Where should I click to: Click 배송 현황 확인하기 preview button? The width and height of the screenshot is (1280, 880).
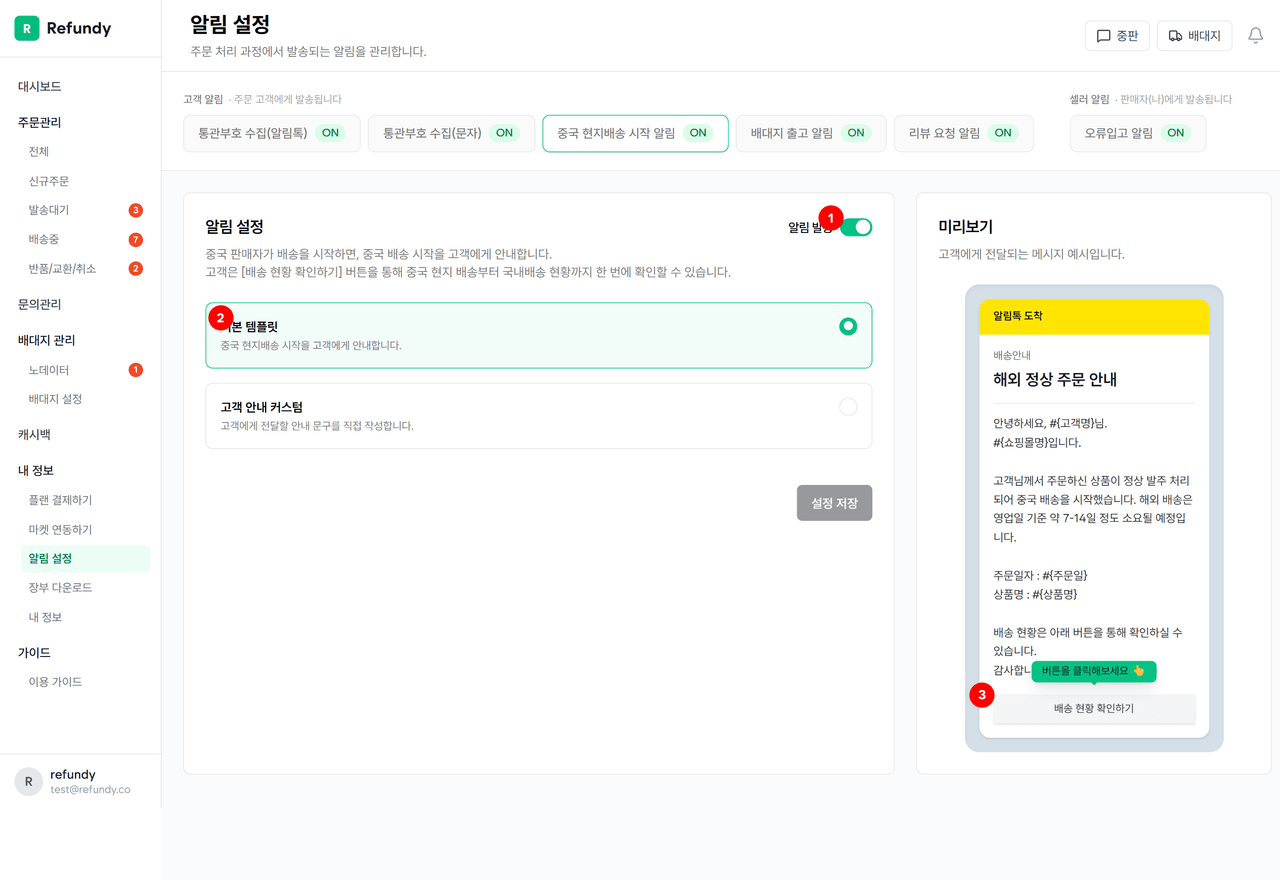1094,708
